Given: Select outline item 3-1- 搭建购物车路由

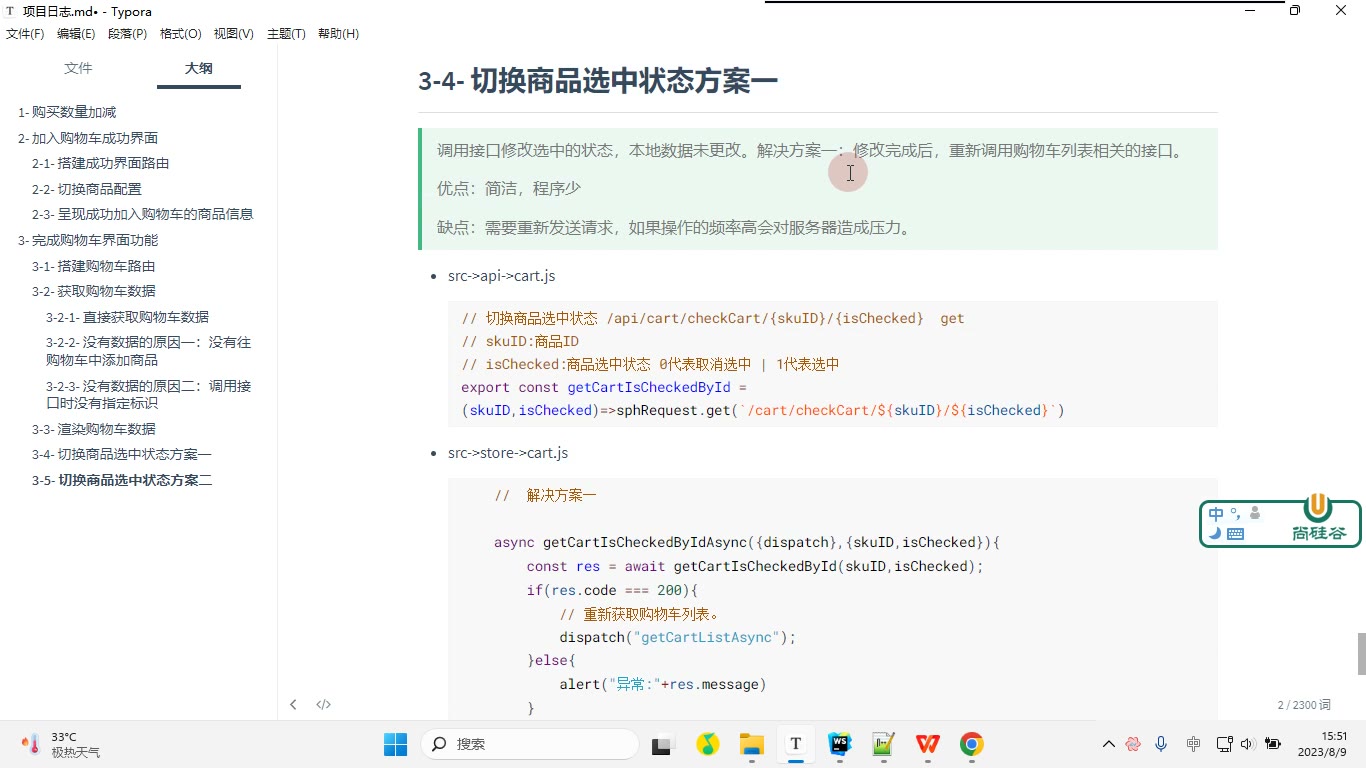Looking at the screenshot, I should [x=94, y=266].
